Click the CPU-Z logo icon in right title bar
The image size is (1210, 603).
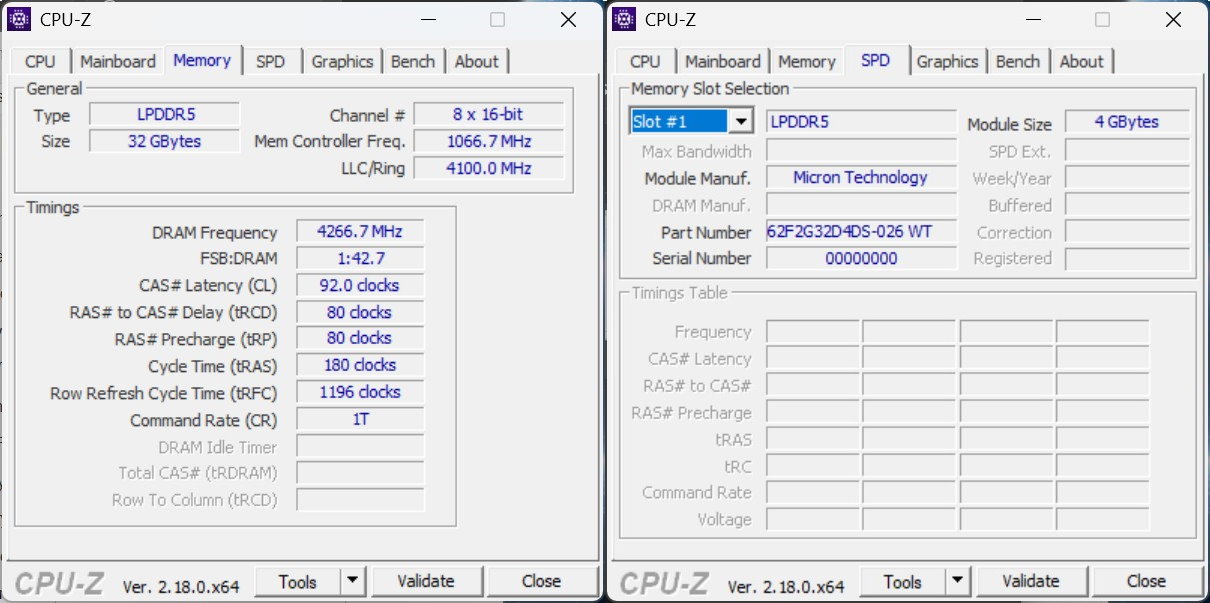625,19
